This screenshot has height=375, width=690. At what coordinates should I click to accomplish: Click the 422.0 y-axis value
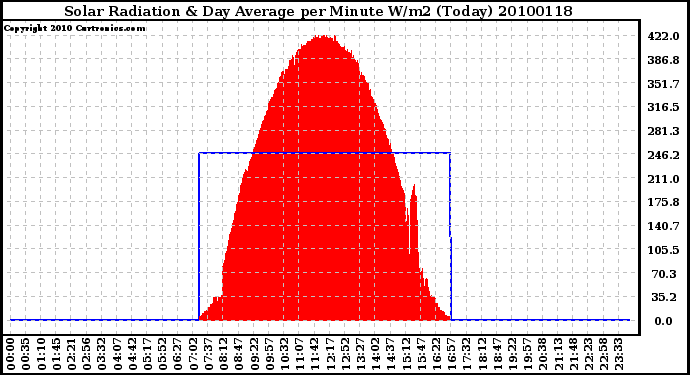tap(663, 36)
